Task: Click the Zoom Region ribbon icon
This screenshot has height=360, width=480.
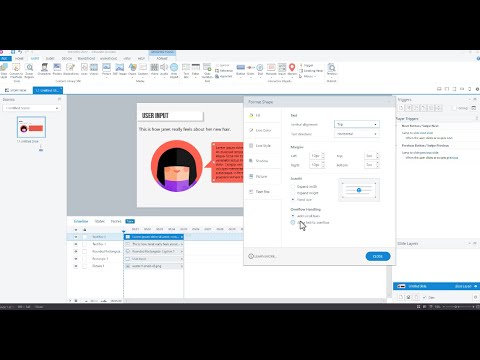Action: pyautogui.click(x=29, y=71)
